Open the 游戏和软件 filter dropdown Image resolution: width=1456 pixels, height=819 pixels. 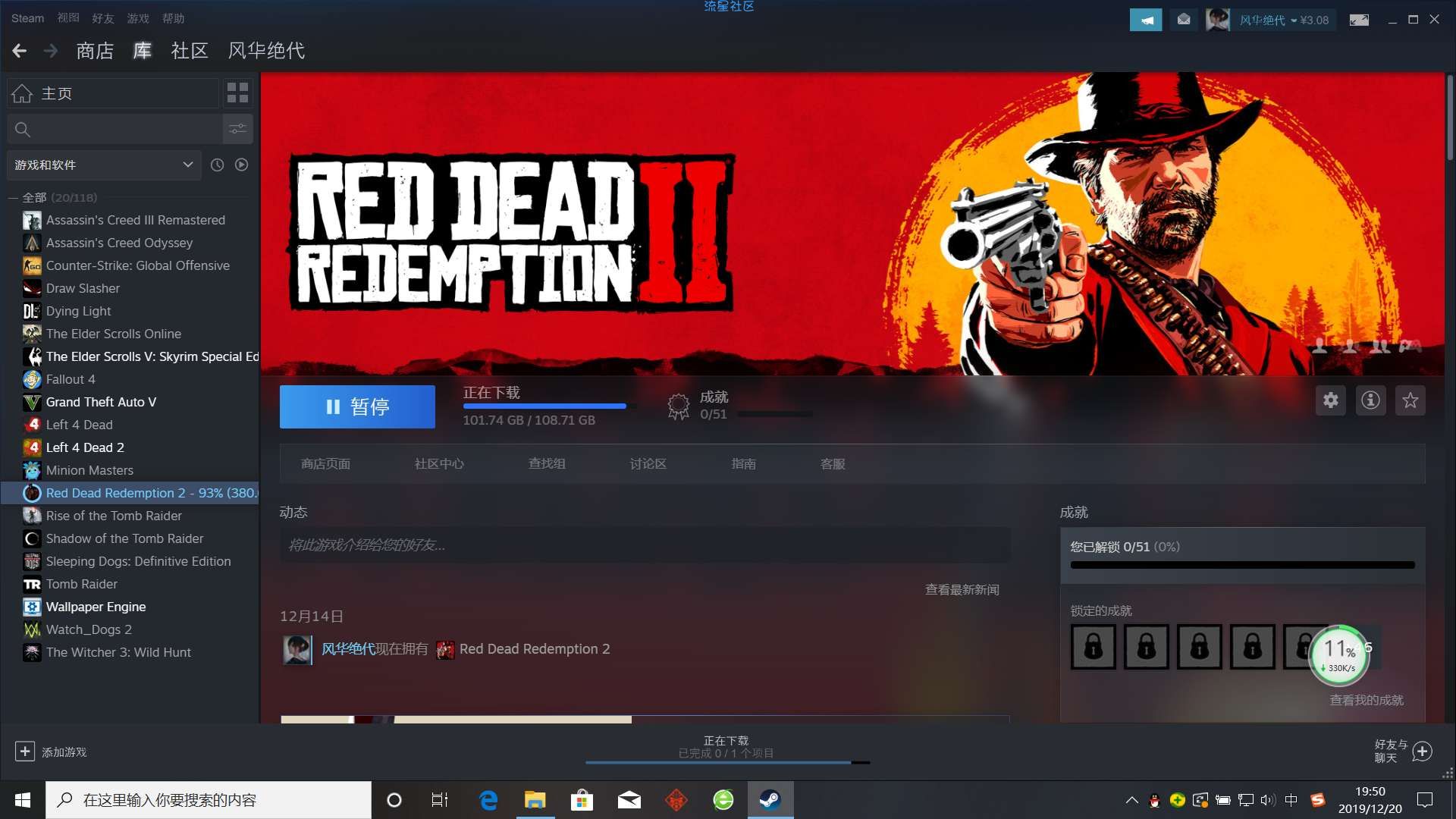tap(104, 165)
